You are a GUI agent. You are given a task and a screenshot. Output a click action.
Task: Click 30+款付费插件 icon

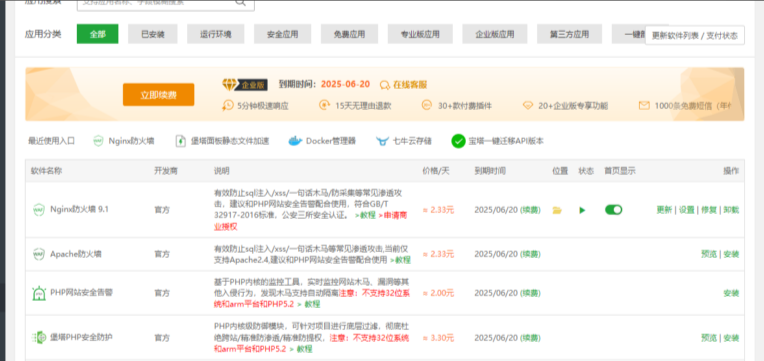427,105
